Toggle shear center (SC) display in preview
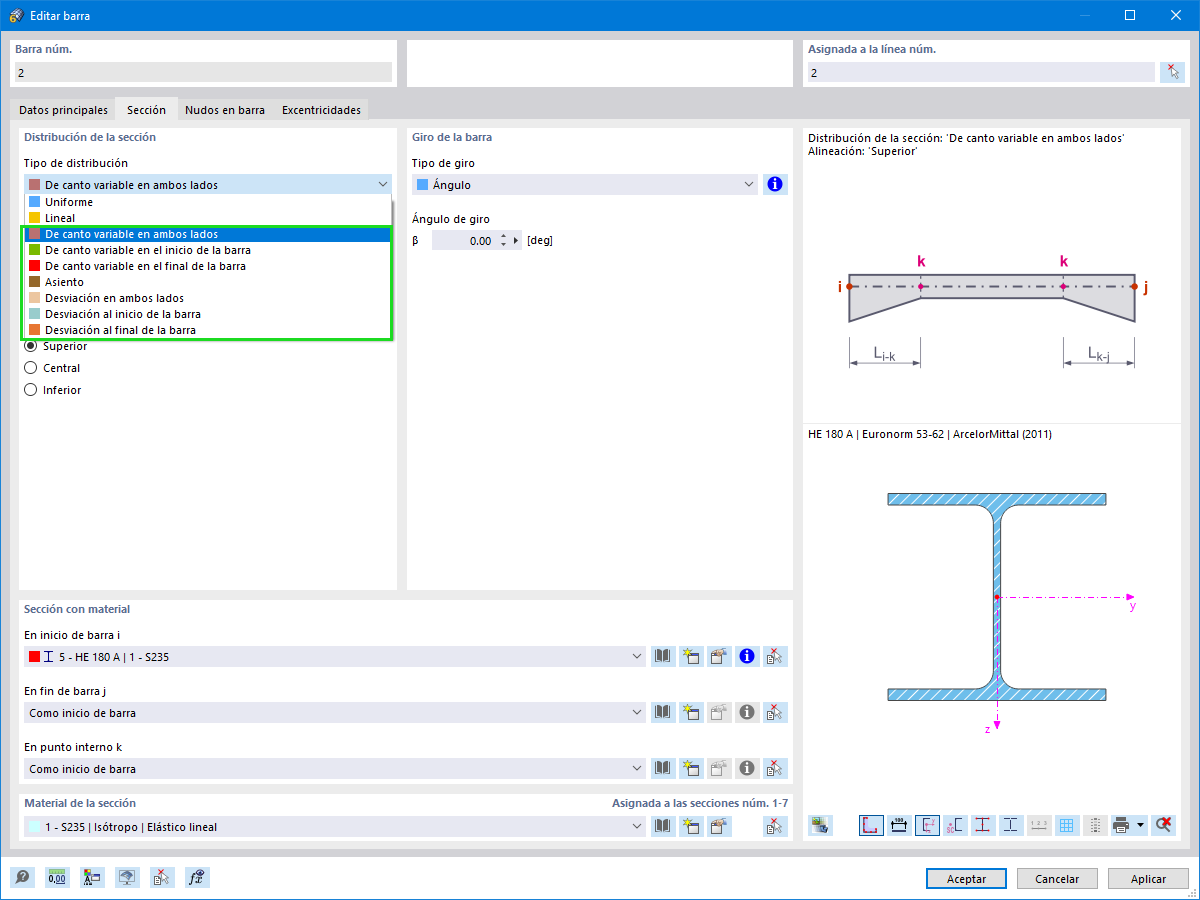The width and height of the screenshot is (1200, 900). click(x=955, y=826)
